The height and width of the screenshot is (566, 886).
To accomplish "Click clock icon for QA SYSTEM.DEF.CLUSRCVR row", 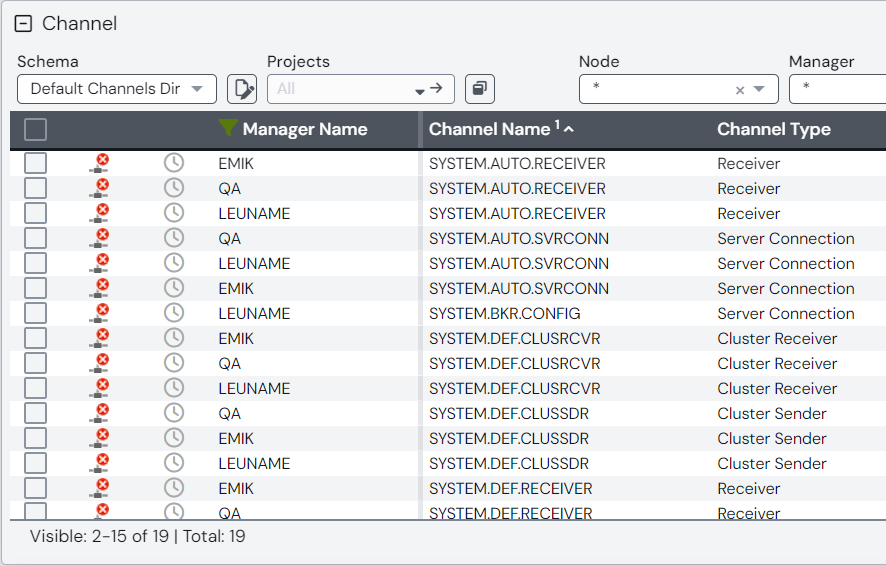I will point(174,363).
